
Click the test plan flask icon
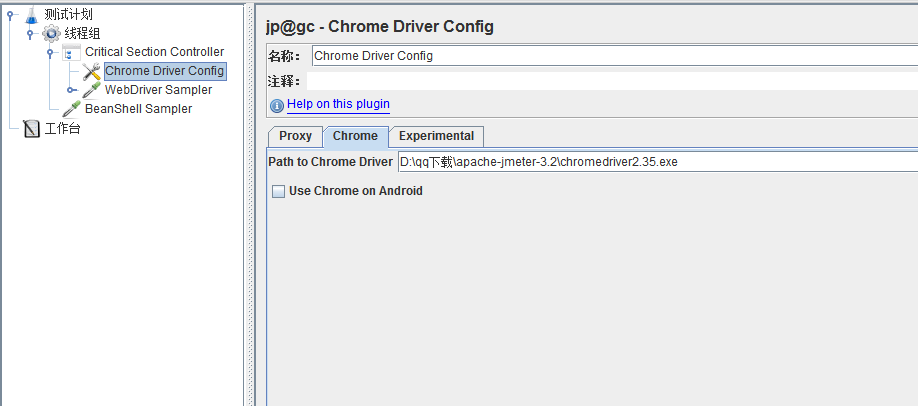tap(31, 15)
